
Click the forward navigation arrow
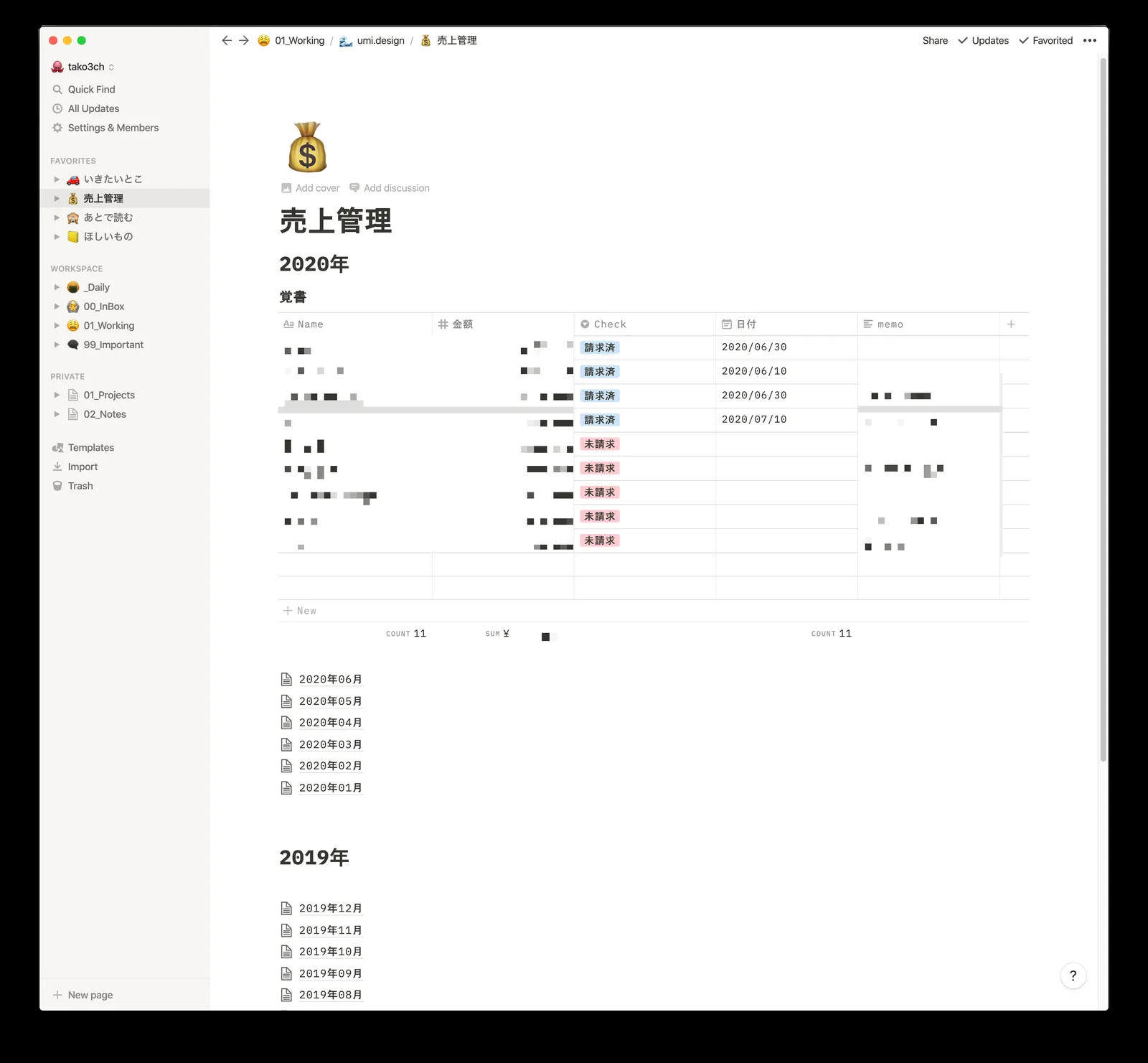244,41
